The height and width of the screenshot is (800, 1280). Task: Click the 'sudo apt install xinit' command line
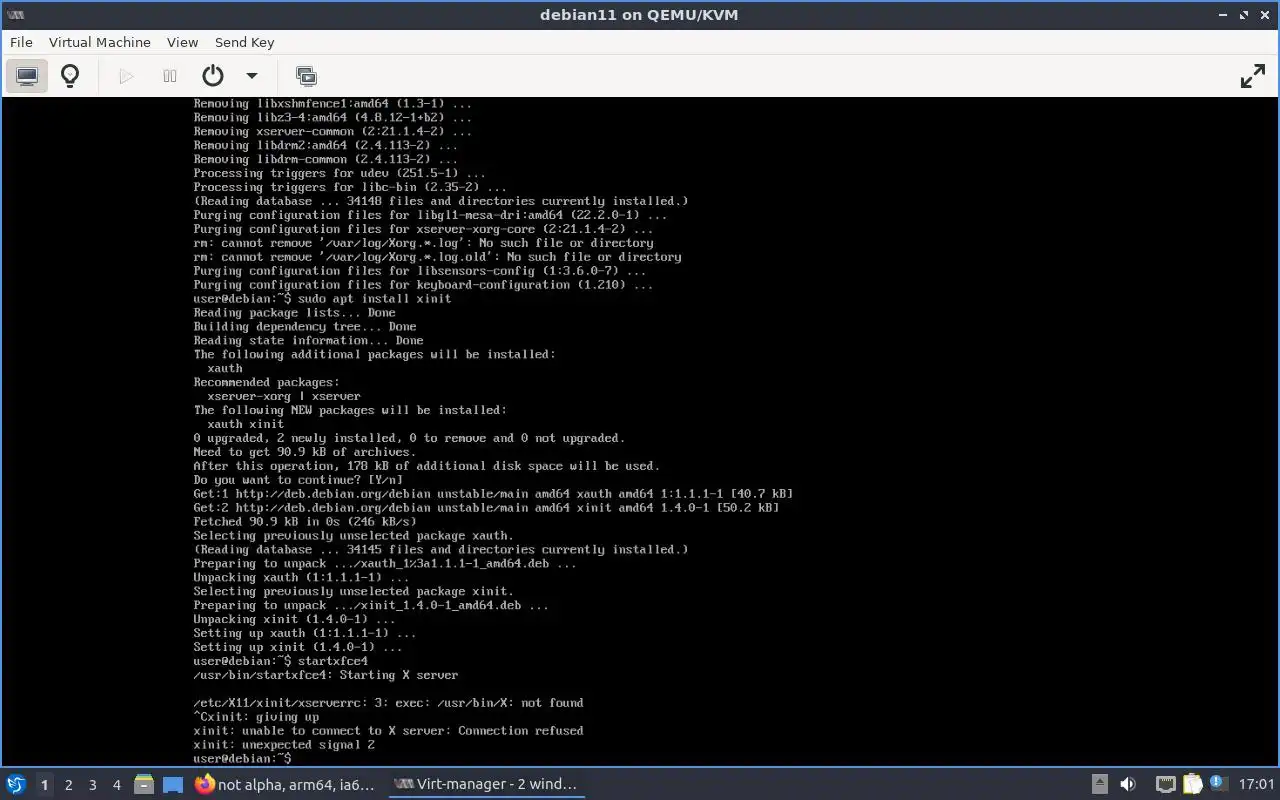322,298
